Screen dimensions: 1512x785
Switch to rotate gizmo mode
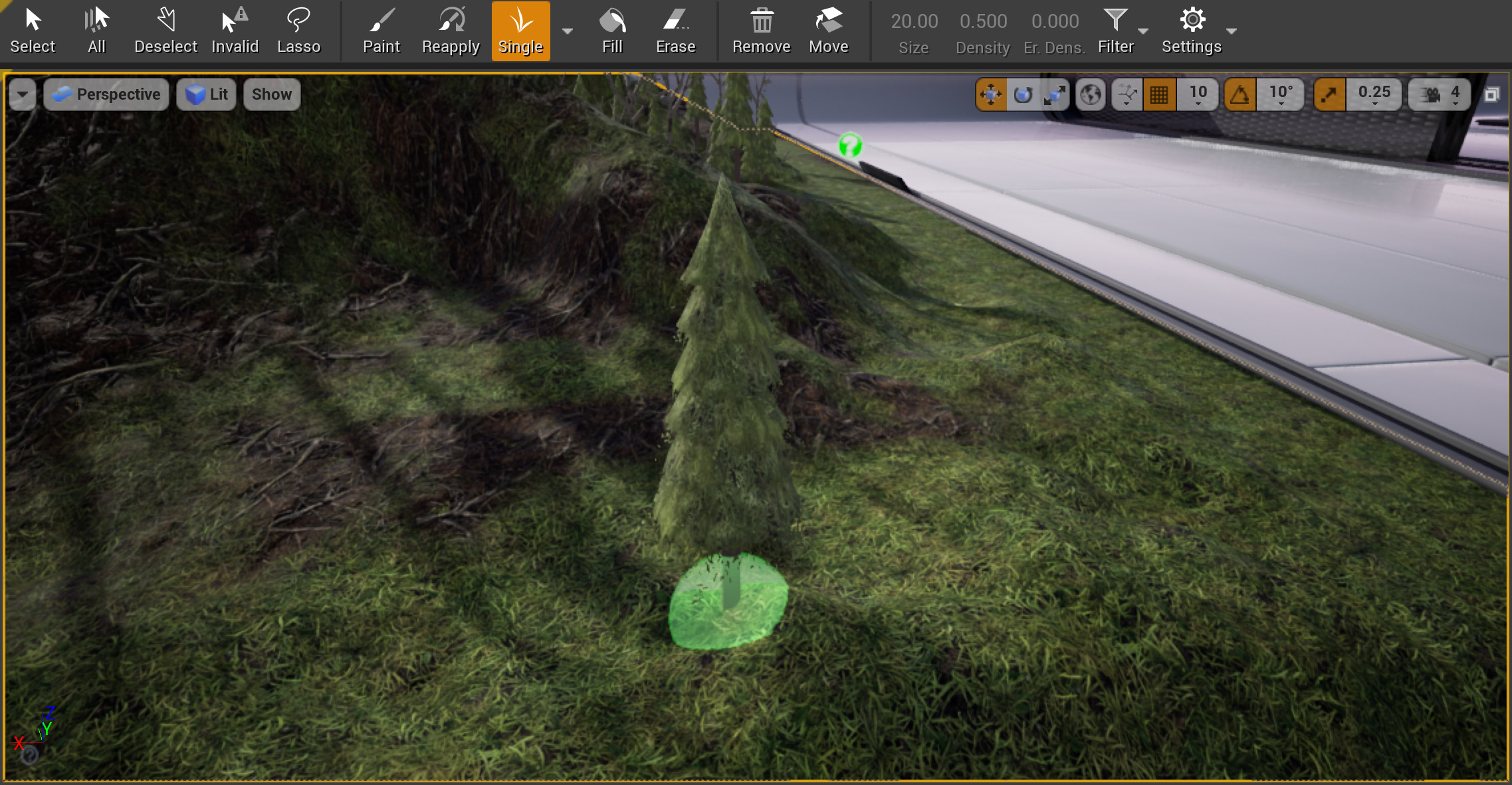pos(1023,94)
